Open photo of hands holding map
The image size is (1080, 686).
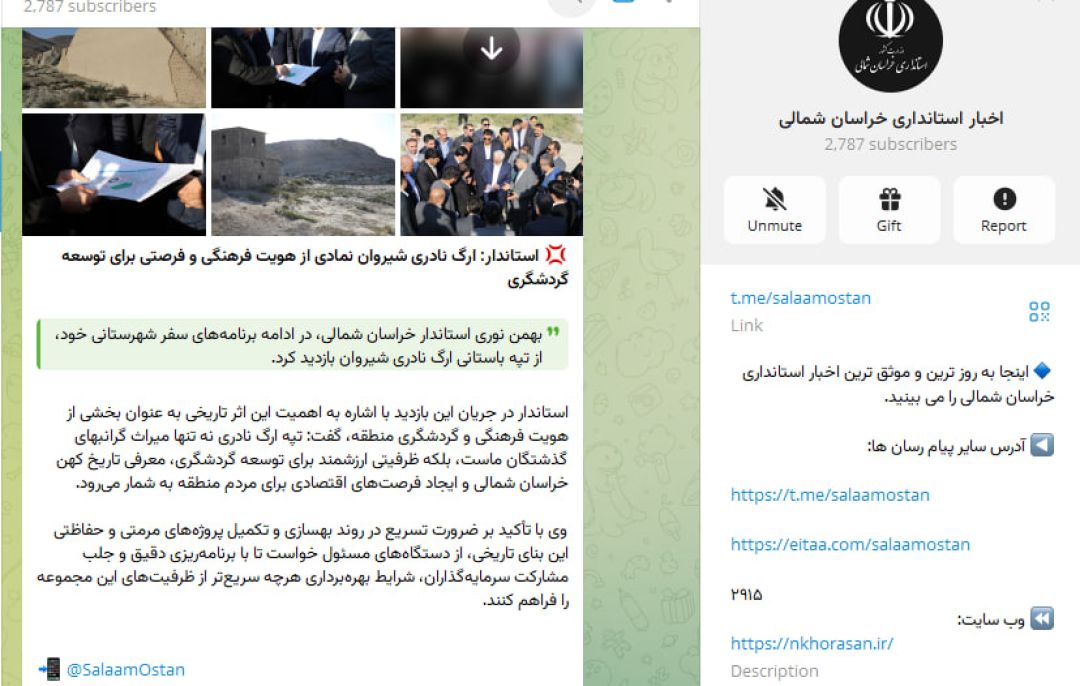(x=114, y=175)
